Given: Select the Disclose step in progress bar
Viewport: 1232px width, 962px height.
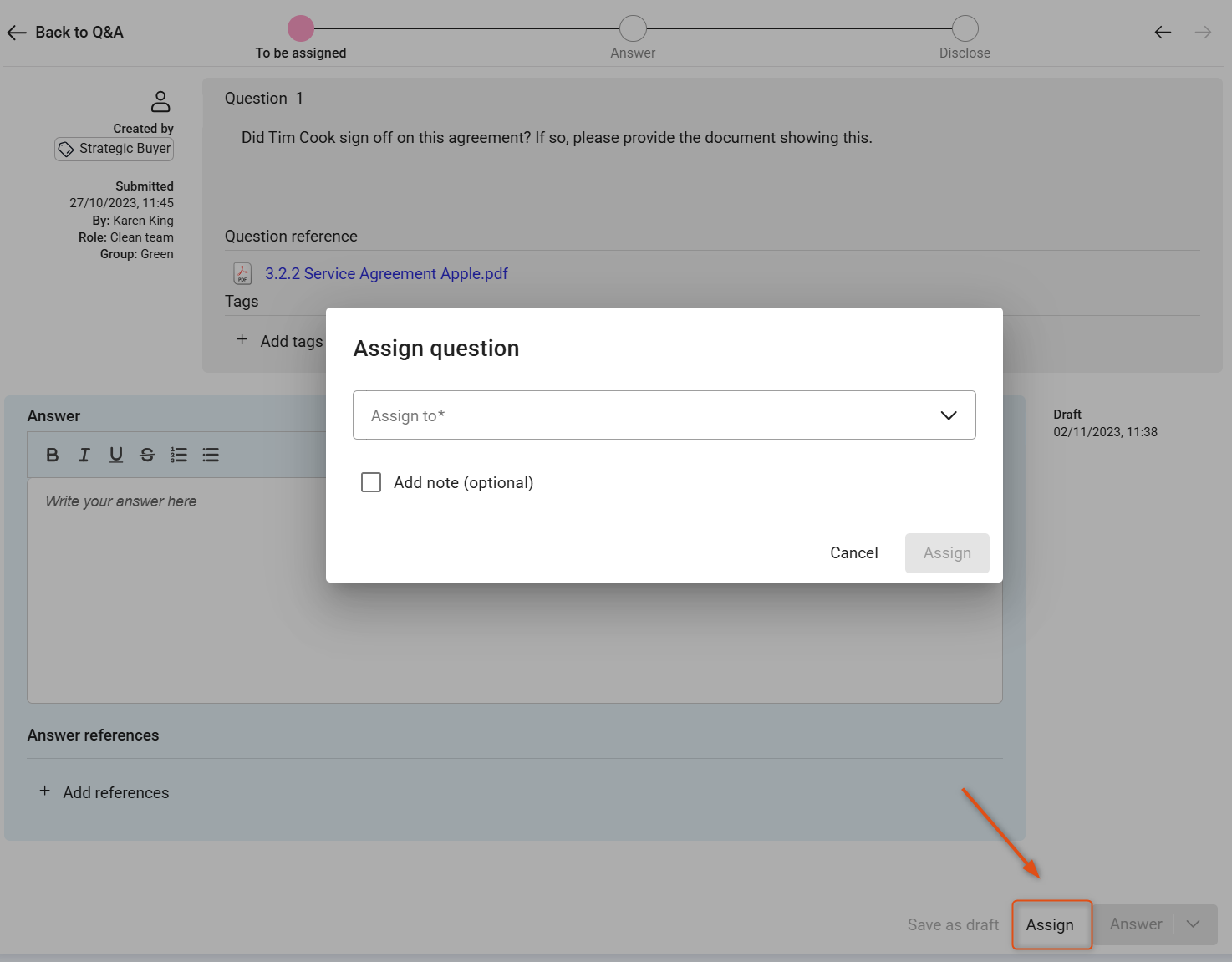Looking at the screenshot, I should point(965,28).
